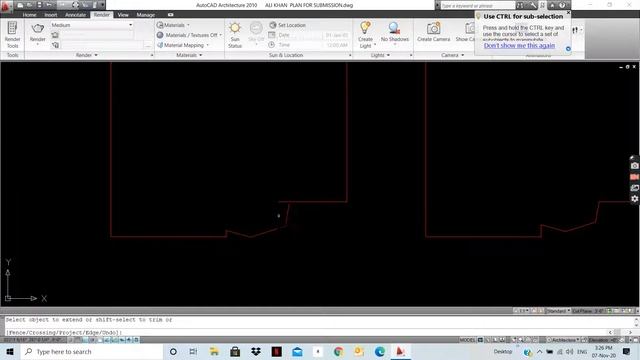Open the AutoCAD application menu button
Viewport: 640px width, 360px height.
[6, 6]
